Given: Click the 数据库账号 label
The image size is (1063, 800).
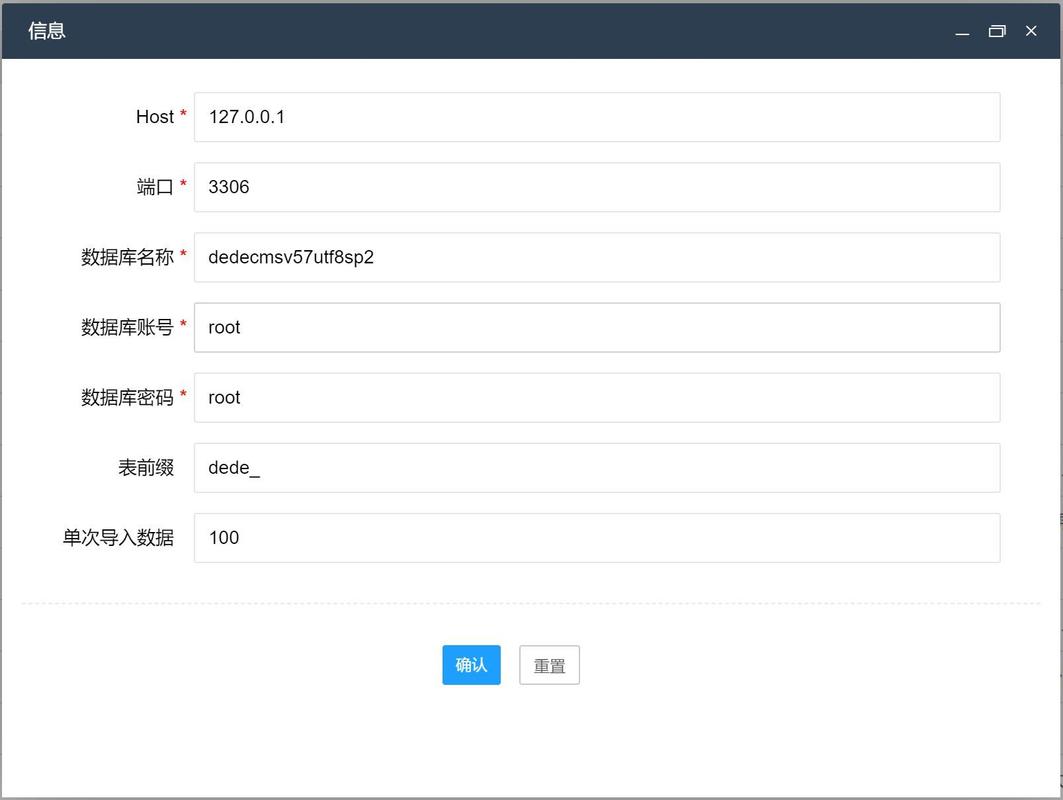Looking at the screenshot, I should click(x=127, y=327).
